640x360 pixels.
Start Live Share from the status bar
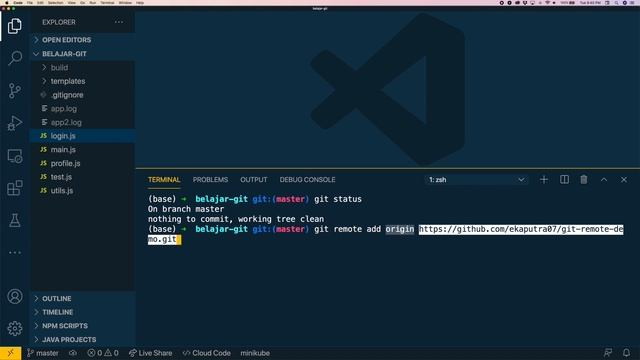150,353
